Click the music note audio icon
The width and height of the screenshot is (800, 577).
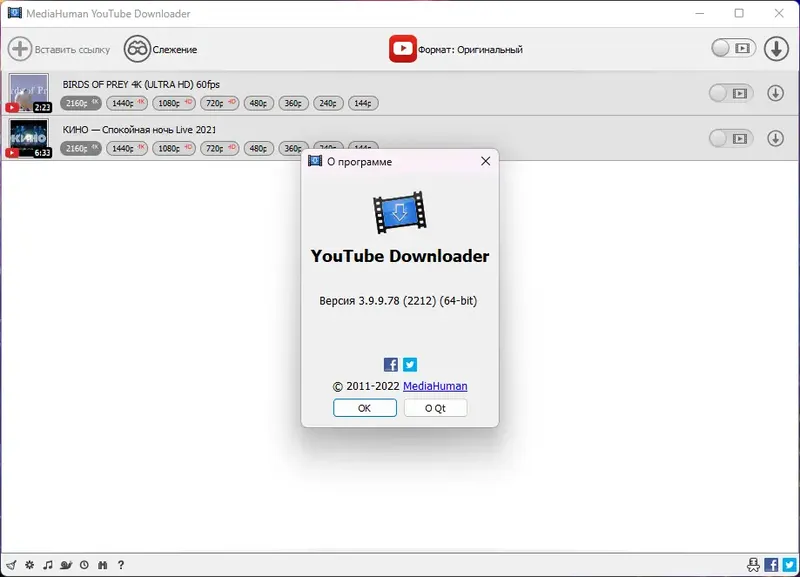click(48, 565)
